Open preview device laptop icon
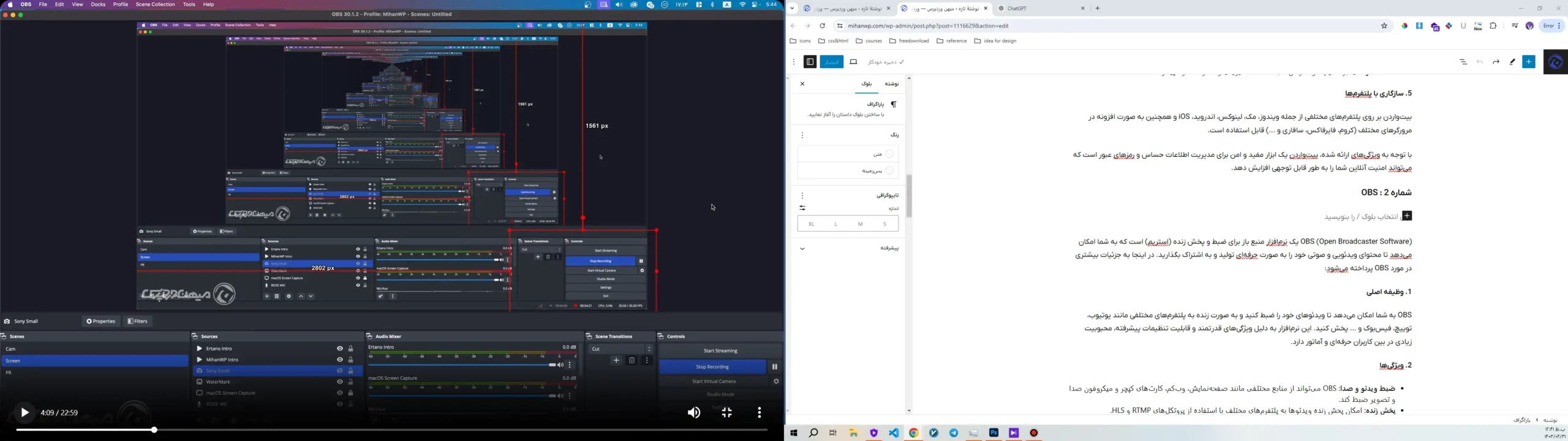This screenshot has width=1568, height=441. click(x=854, y=62)
